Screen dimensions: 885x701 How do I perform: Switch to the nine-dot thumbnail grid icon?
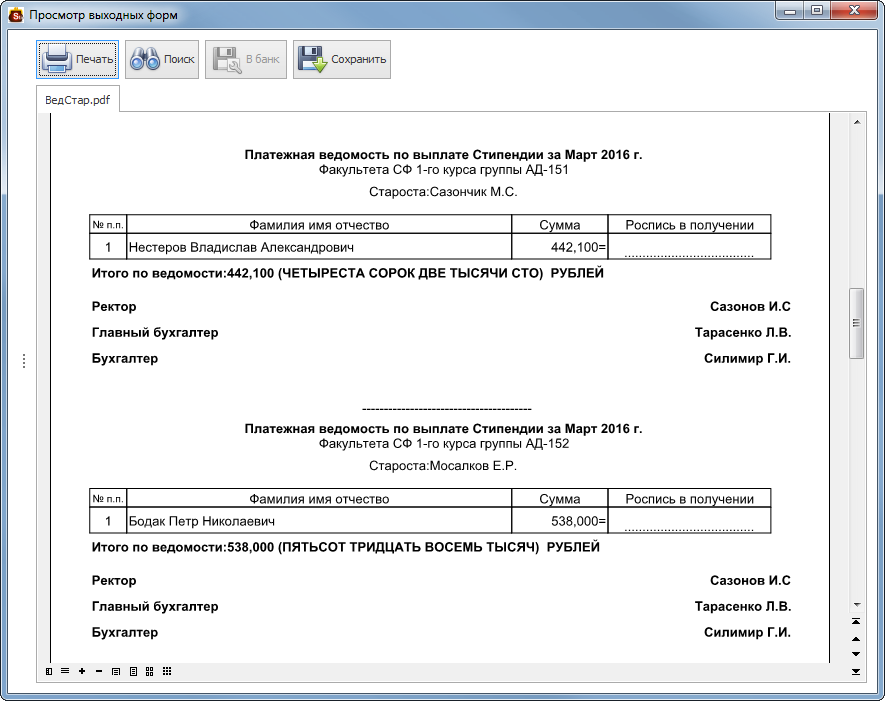(x=167, y=671)
